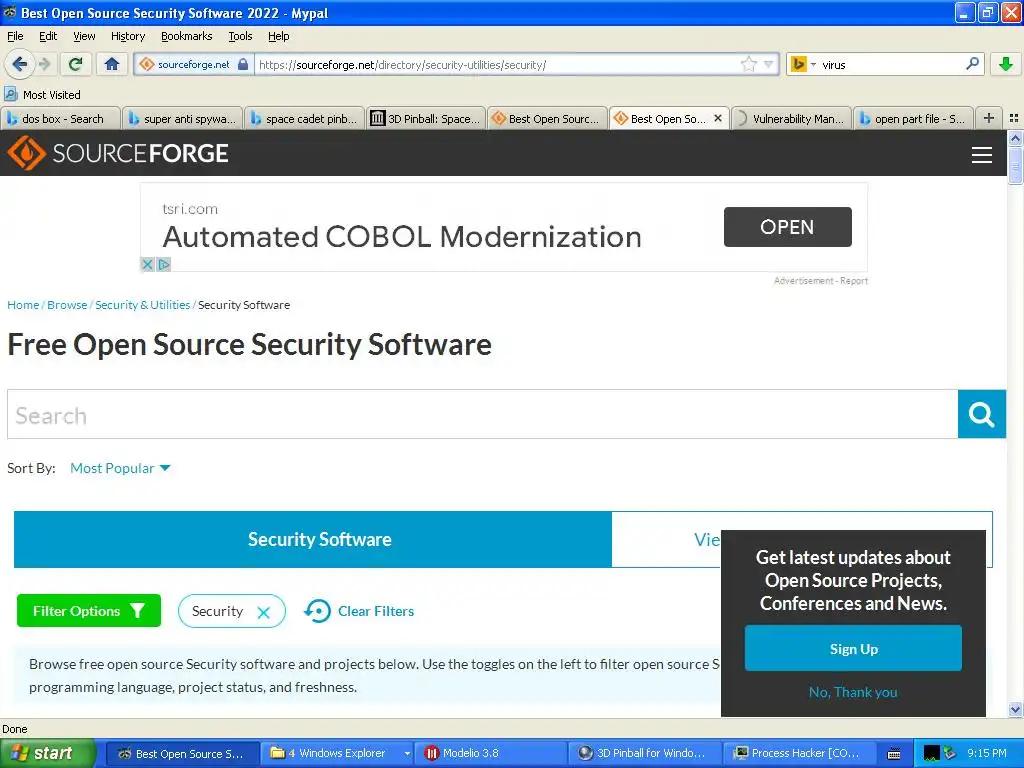Open the Home breadcrumb link
Viewport: 1024px width, 768px height.
coord(23,305)
